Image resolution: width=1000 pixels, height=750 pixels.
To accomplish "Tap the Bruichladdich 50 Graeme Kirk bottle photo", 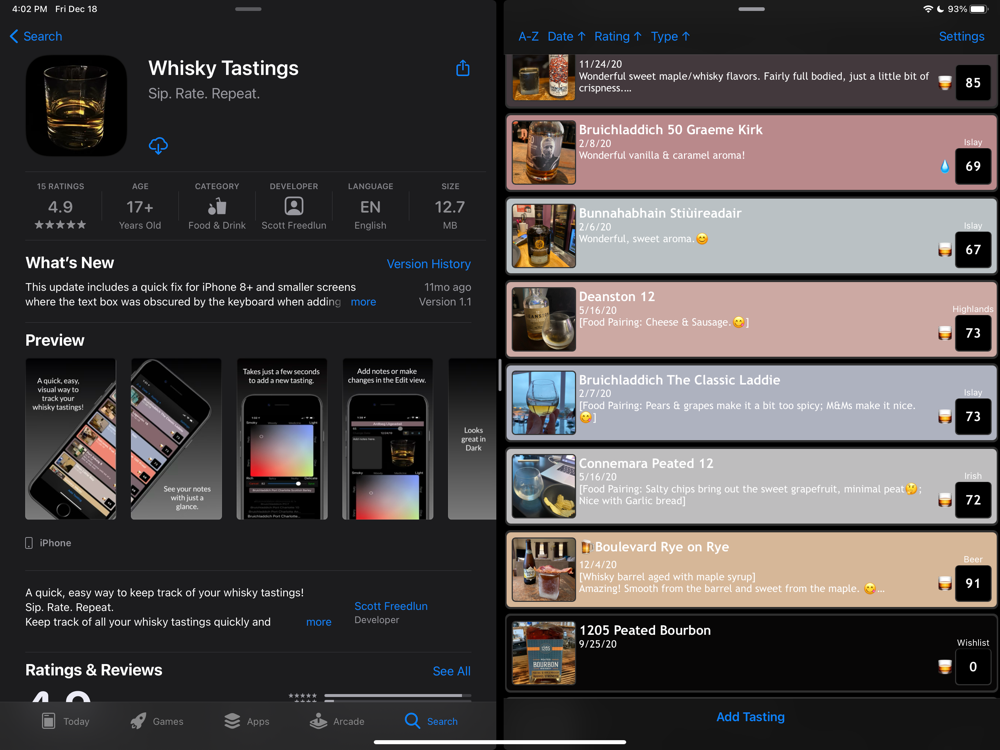I will tap(544, 152).
